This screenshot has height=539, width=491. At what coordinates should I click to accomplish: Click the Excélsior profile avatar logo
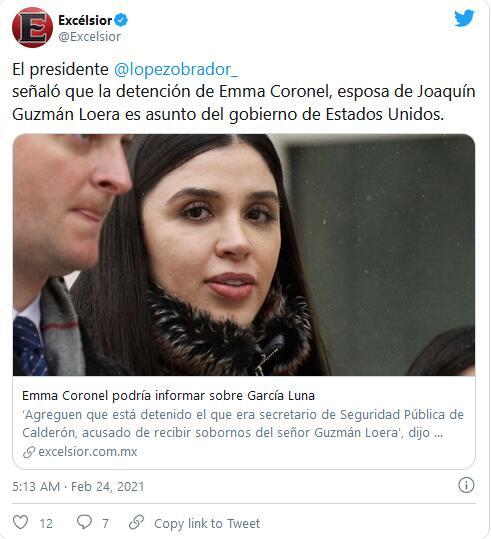32,27
